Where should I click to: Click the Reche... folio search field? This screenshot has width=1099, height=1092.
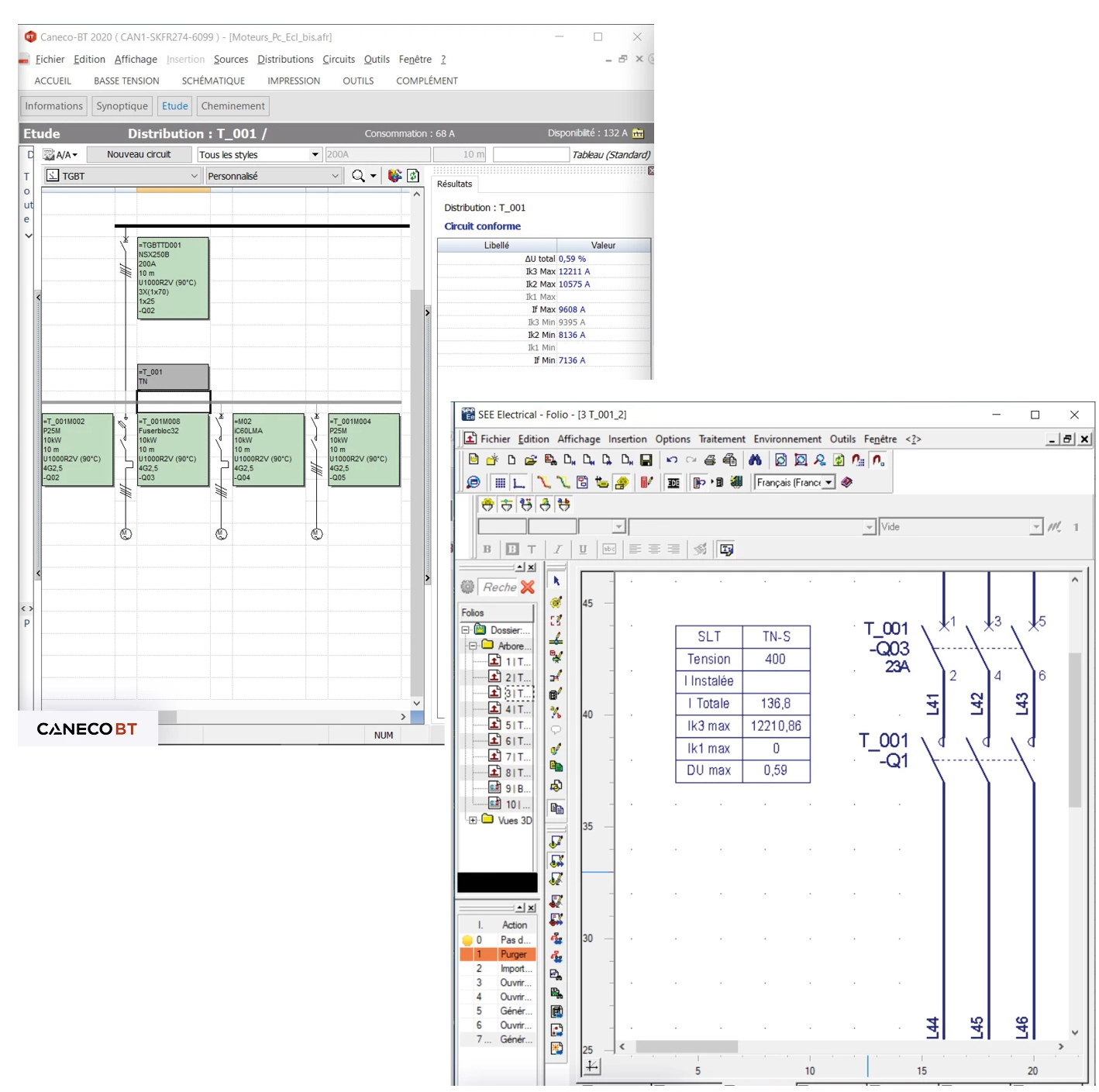[x=498, y=587]
